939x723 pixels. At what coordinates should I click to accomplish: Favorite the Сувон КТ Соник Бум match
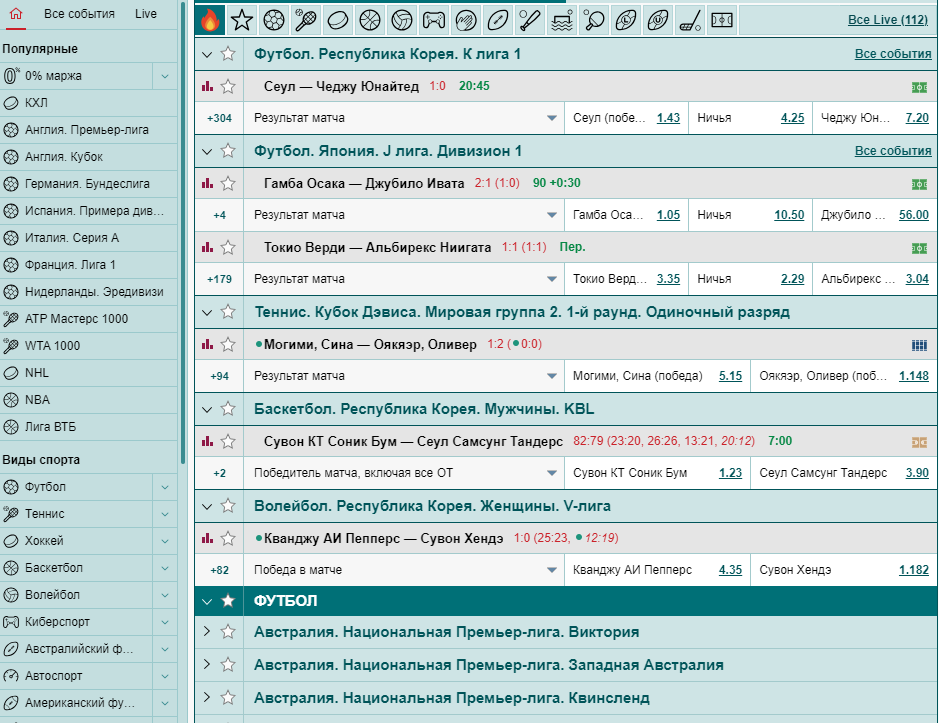(x=228, y=441)
